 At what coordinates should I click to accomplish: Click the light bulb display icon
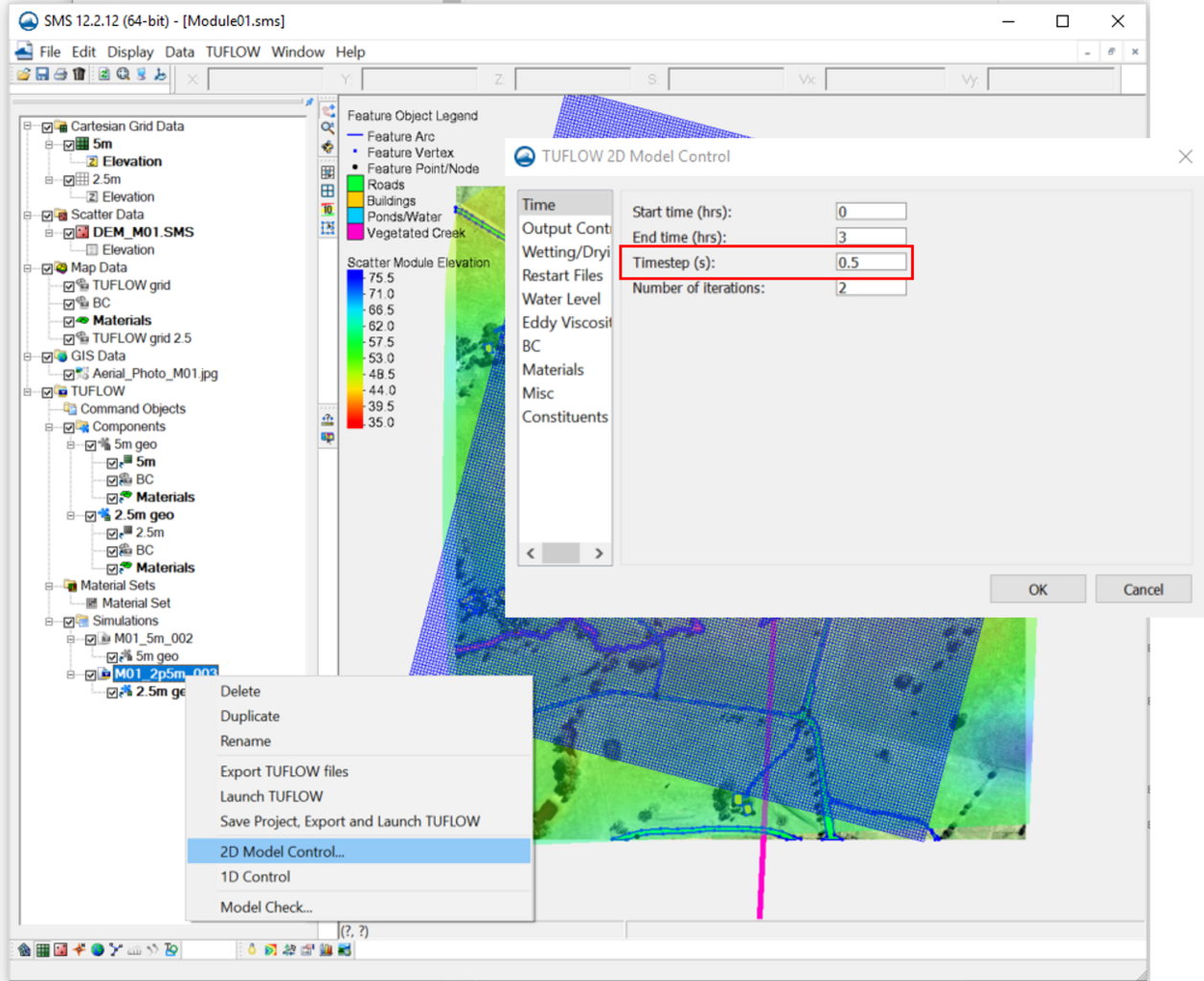click(x=253, y=950)
